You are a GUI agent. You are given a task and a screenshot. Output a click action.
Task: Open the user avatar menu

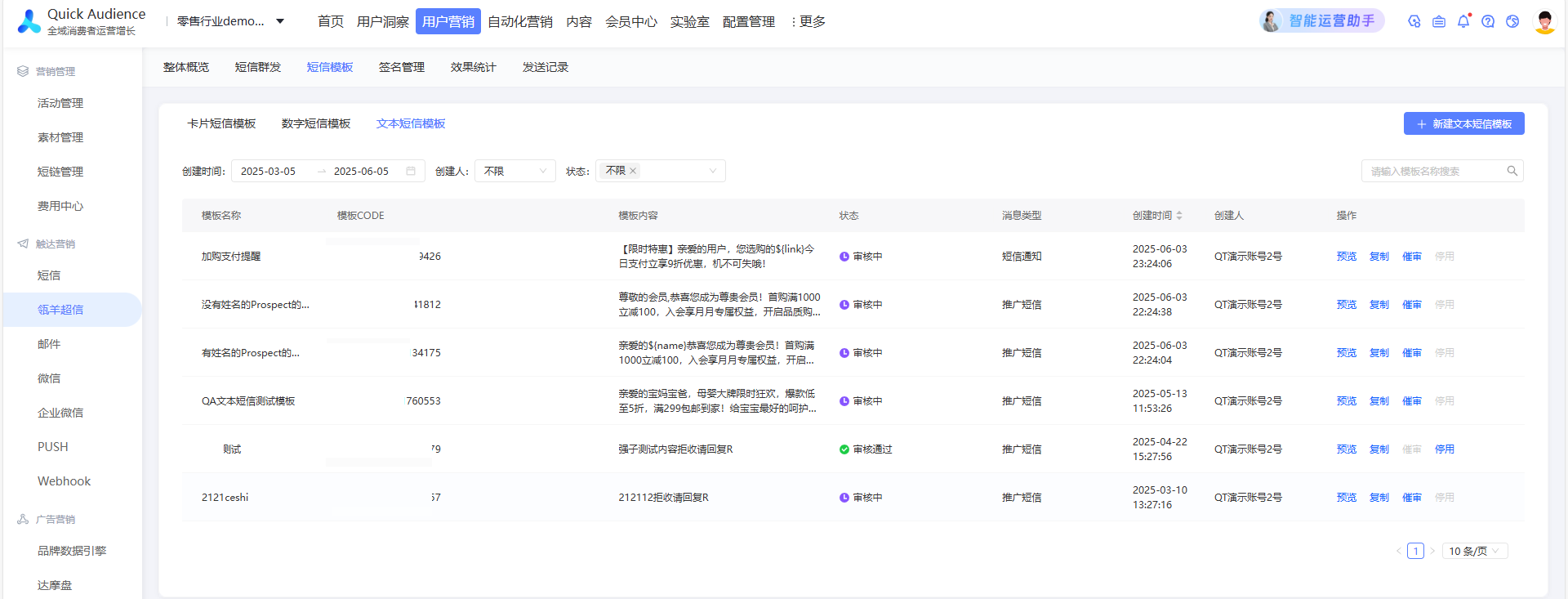(1544, 21)
